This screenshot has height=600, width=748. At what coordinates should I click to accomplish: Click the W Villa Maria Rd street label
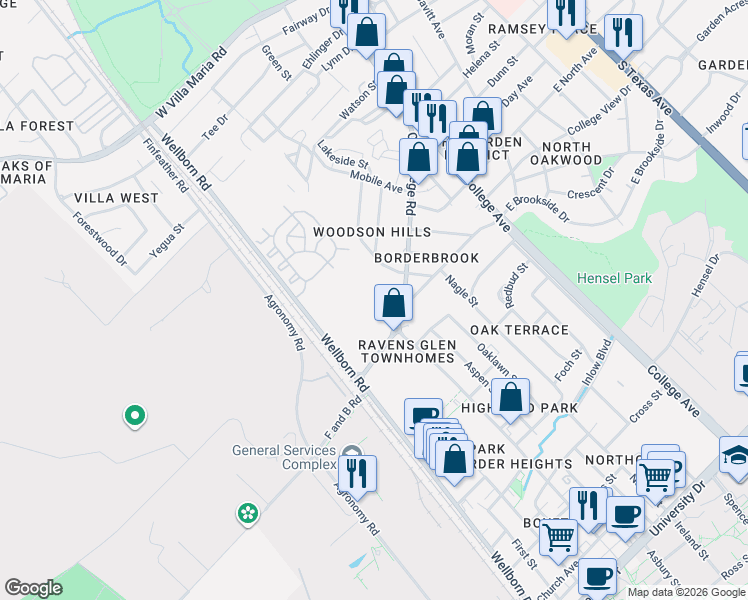(191, 82)
